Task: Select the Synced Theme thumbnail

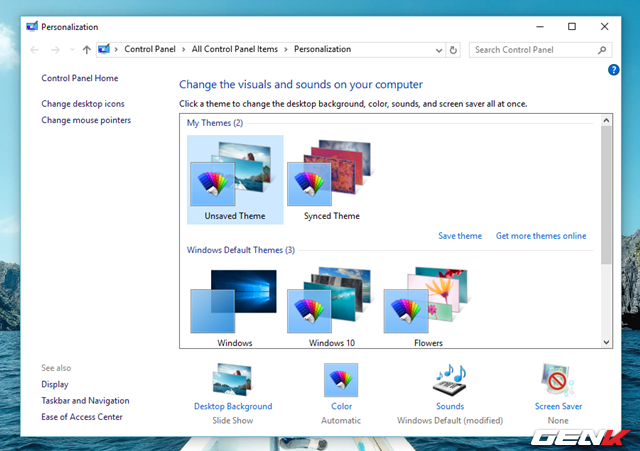Action: [x=331, y=180]
